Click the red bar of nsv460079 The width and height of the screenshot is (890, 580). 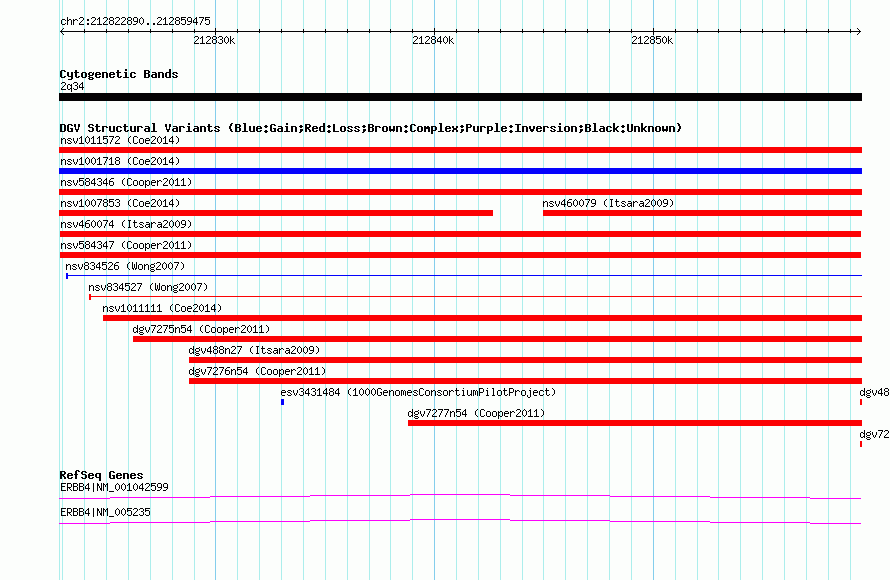702,213
